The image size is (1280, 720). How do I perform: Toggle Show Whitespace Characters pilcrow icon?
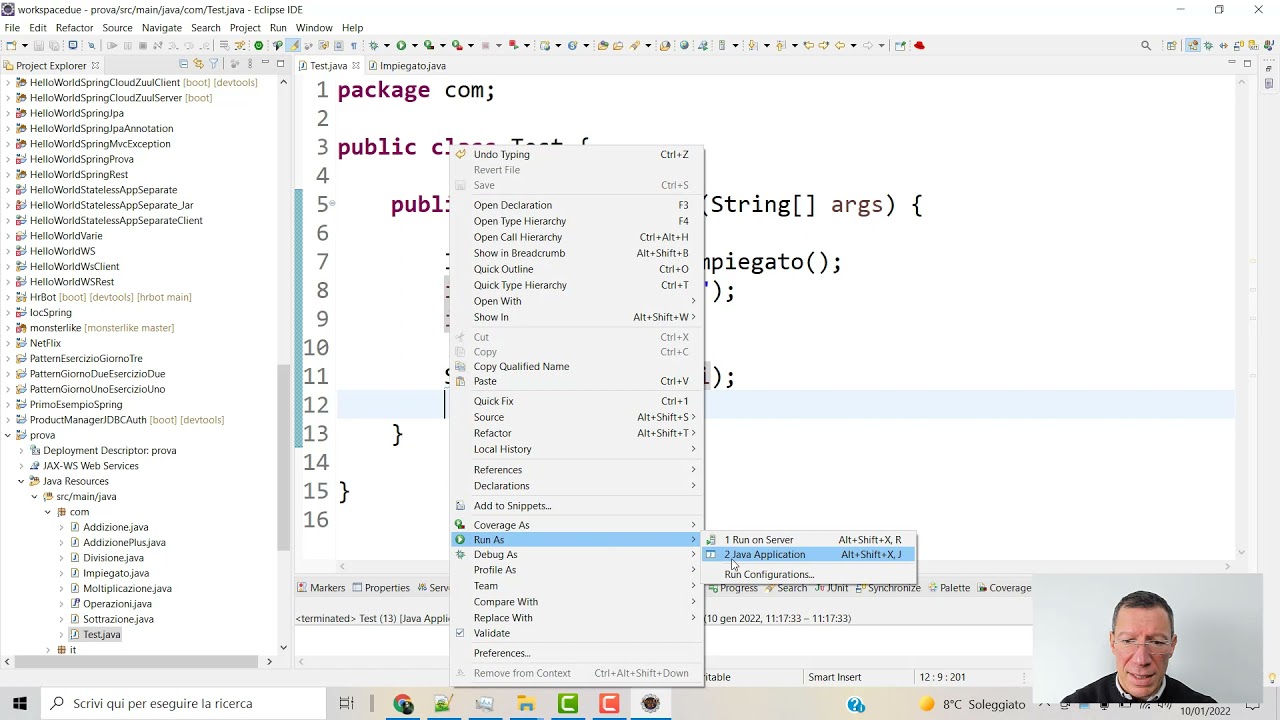[353, 45]
